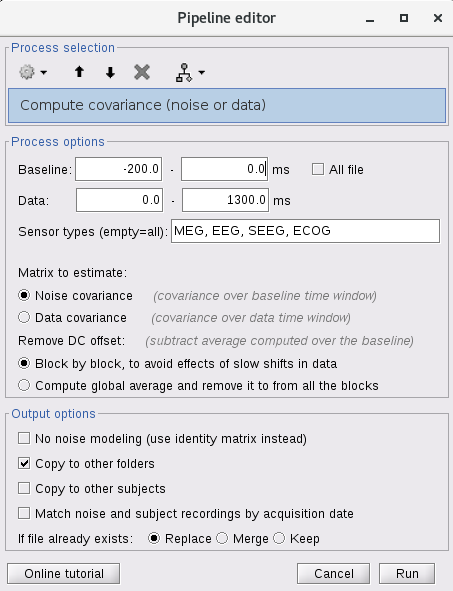Select Compute covariance process in list
Image resolution: width=453 pixels, height=591 pixels.
tap(227, 106)
